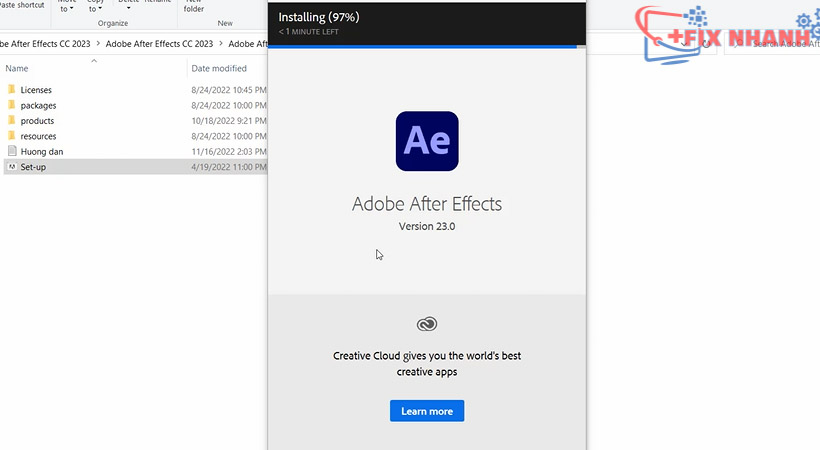820x450 pixels.
Task: Click the Adobe After Effects title in installer
Action: coord(427,204)
